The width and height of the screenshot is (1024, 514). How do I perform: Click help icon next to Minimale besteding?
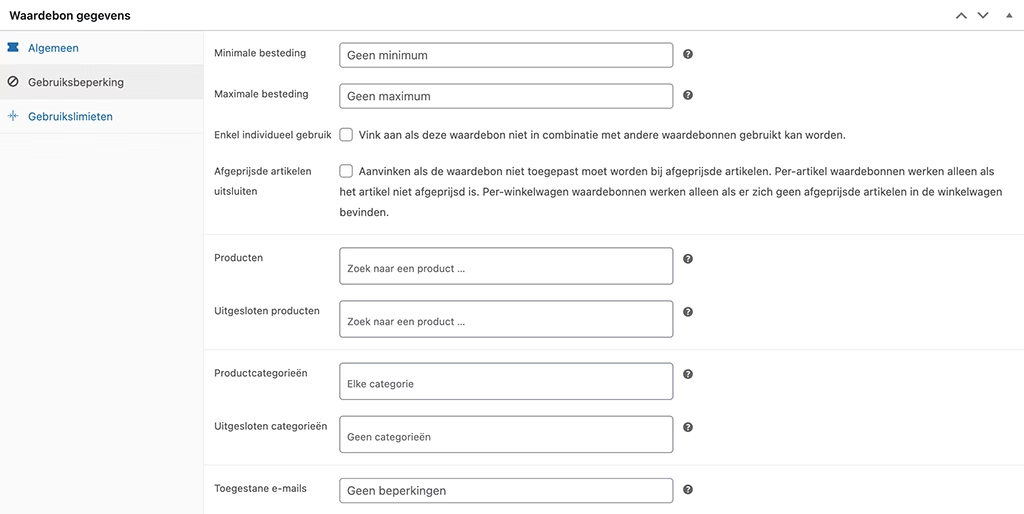click(x=688, y=54)
